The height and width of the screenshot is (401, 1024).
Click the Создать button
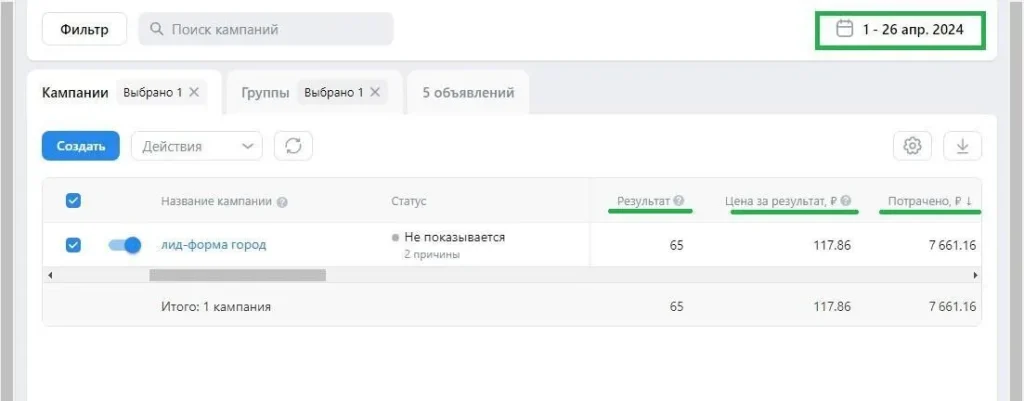81,146
